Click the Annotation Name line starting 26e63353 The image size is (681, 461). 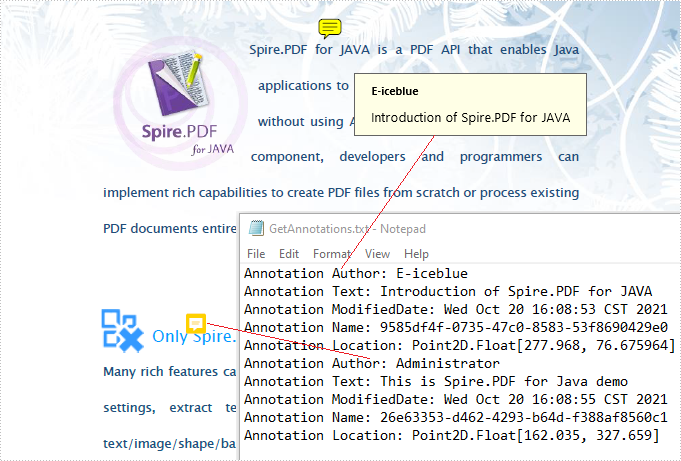pos(456,417)
